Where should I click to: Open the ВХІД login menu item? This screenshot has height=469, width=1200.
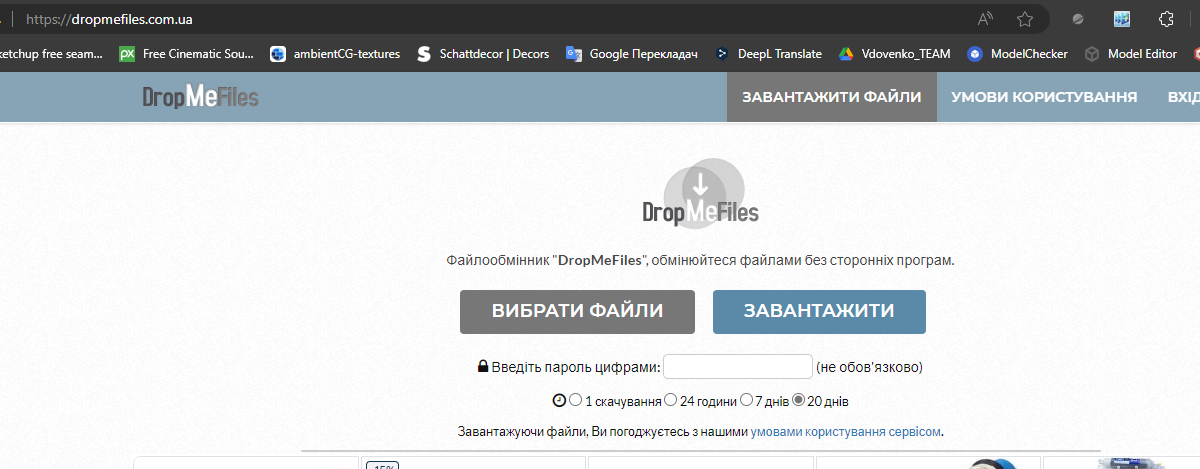1183,97
